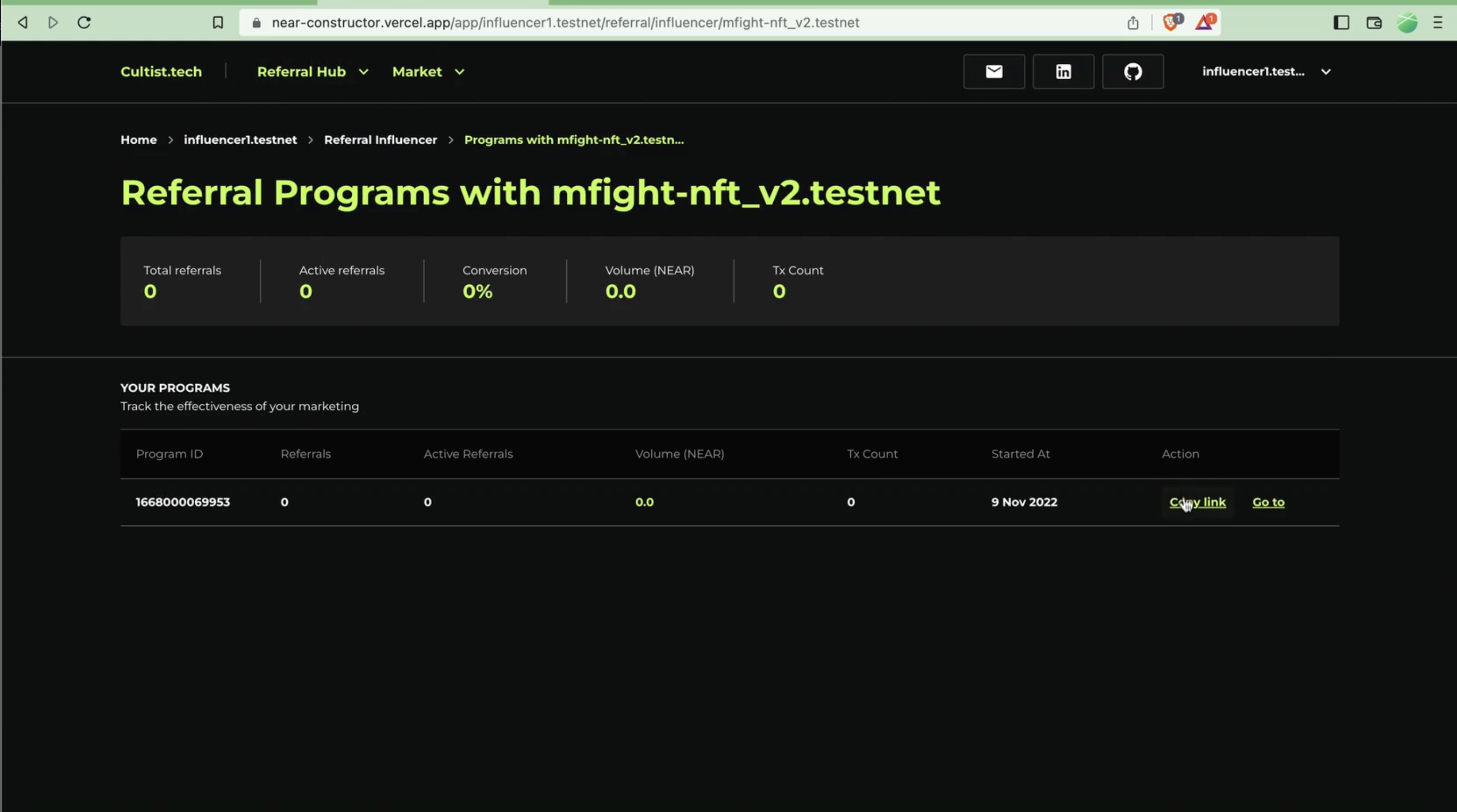Reload the page with refresh icon

click(84, 23)
